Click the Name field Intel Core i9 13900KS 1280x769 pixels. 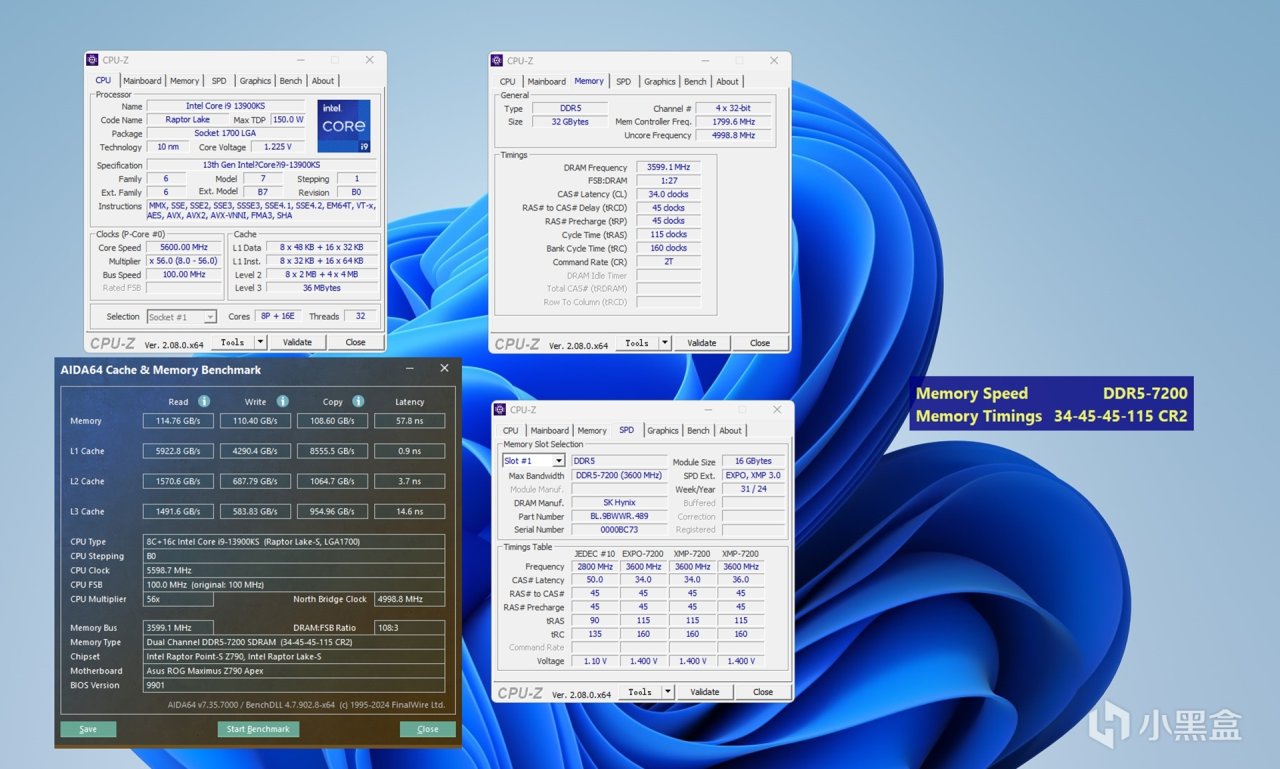(226, 106)
